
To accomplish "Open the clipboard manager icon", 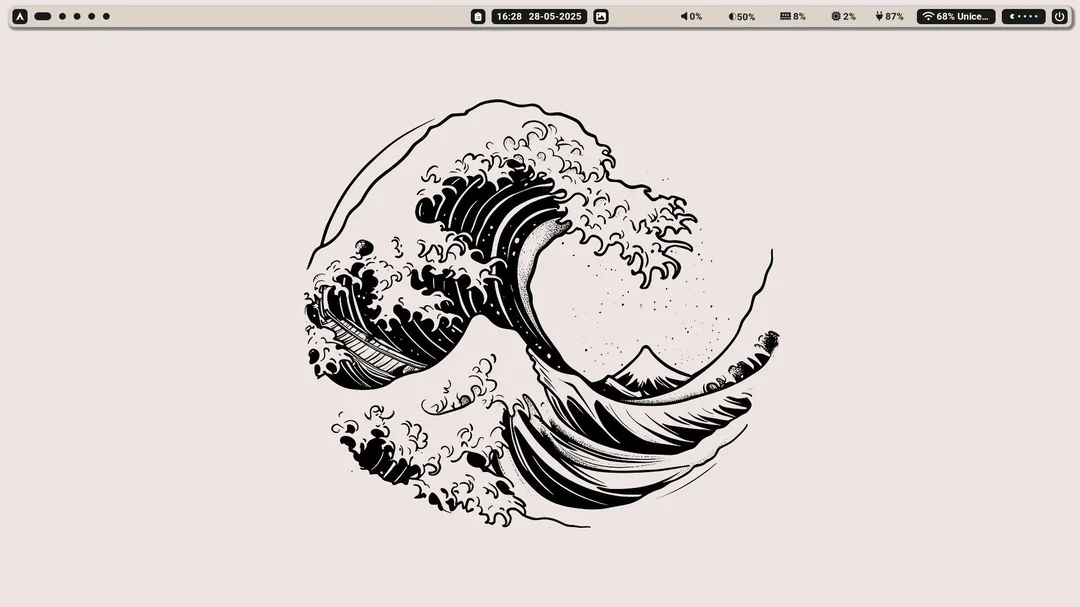I will tap(478, 17).
